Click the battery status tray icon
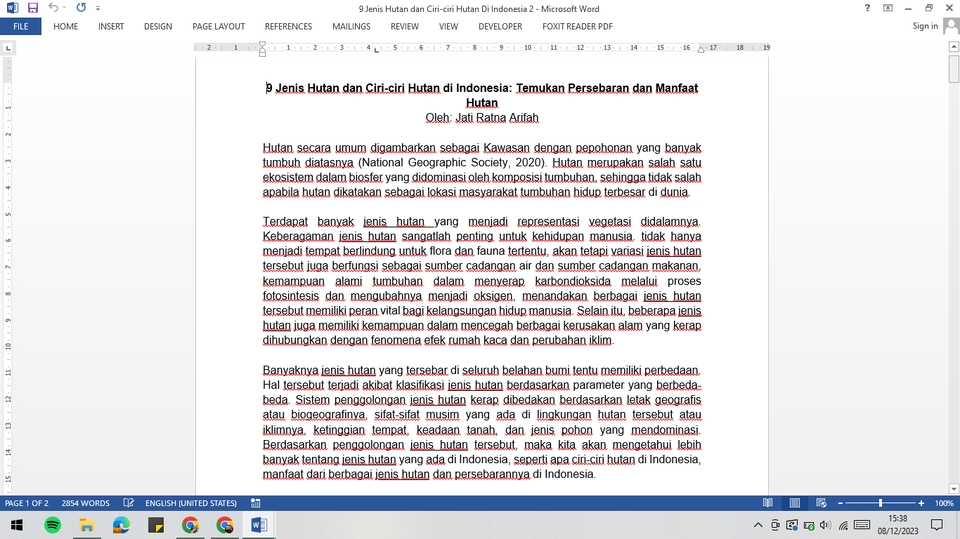Viewport: 960px width, 539px height. coord(809,525)
